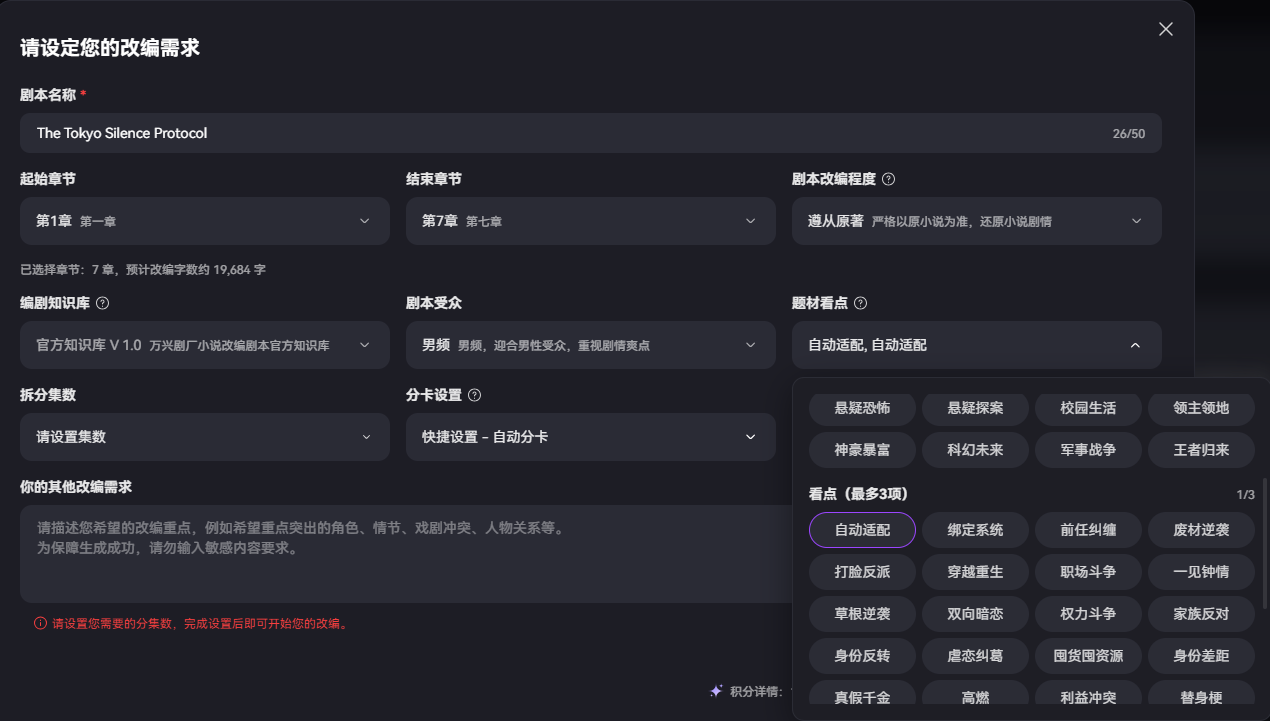Click the red warning icon below textarea
Image resolution: width=1270 pixels, height=721 pixels.
40,623
